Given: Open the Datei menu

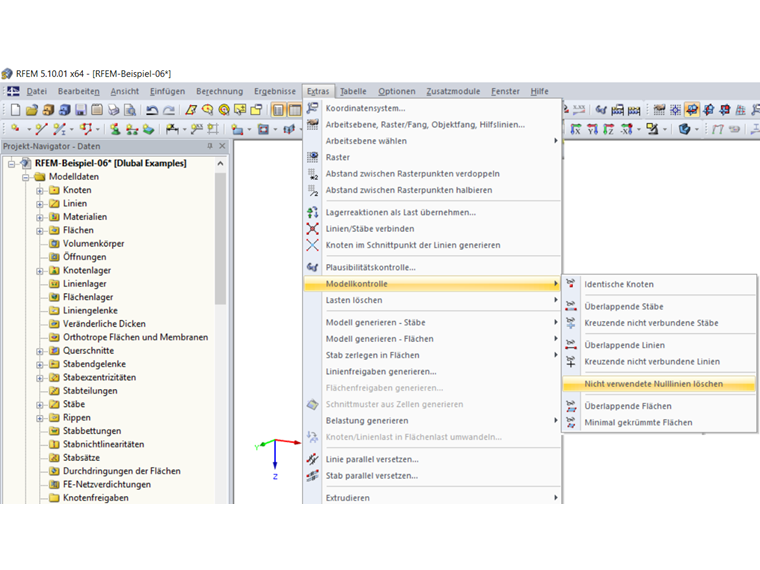Looking at the screenshot, I should point(37,91).
